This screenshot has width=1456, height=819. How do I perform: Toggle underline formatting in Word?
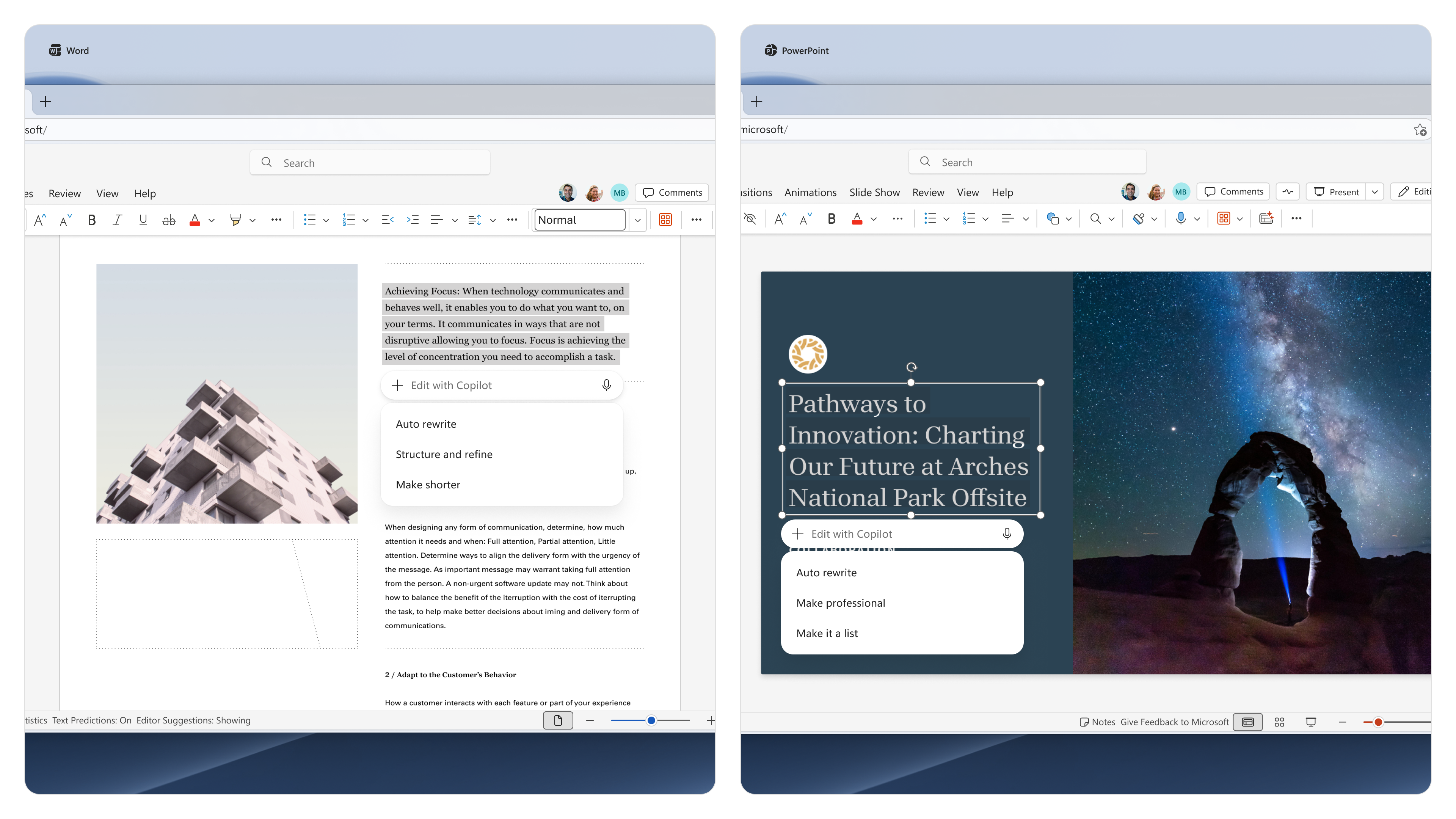pos(143,220)
